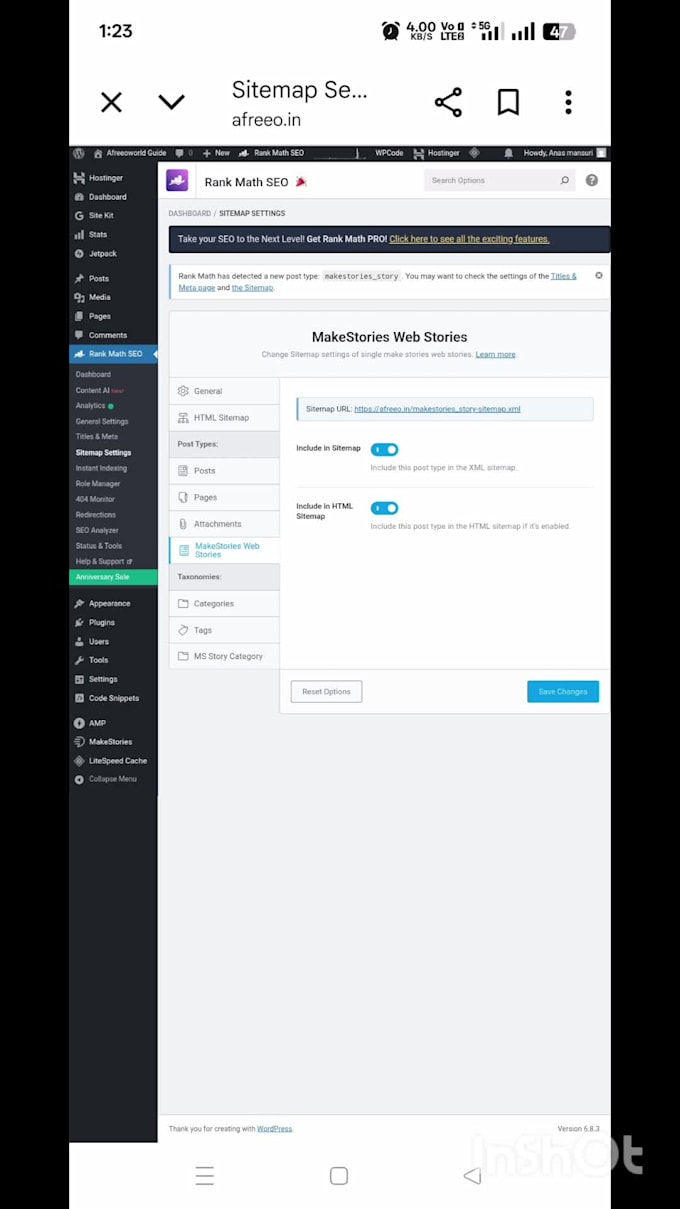Open 'Click here to see all the exciting features' link
Viewport: 680px width, 1209px height.
pyautogui.click(x=469, y=239)
